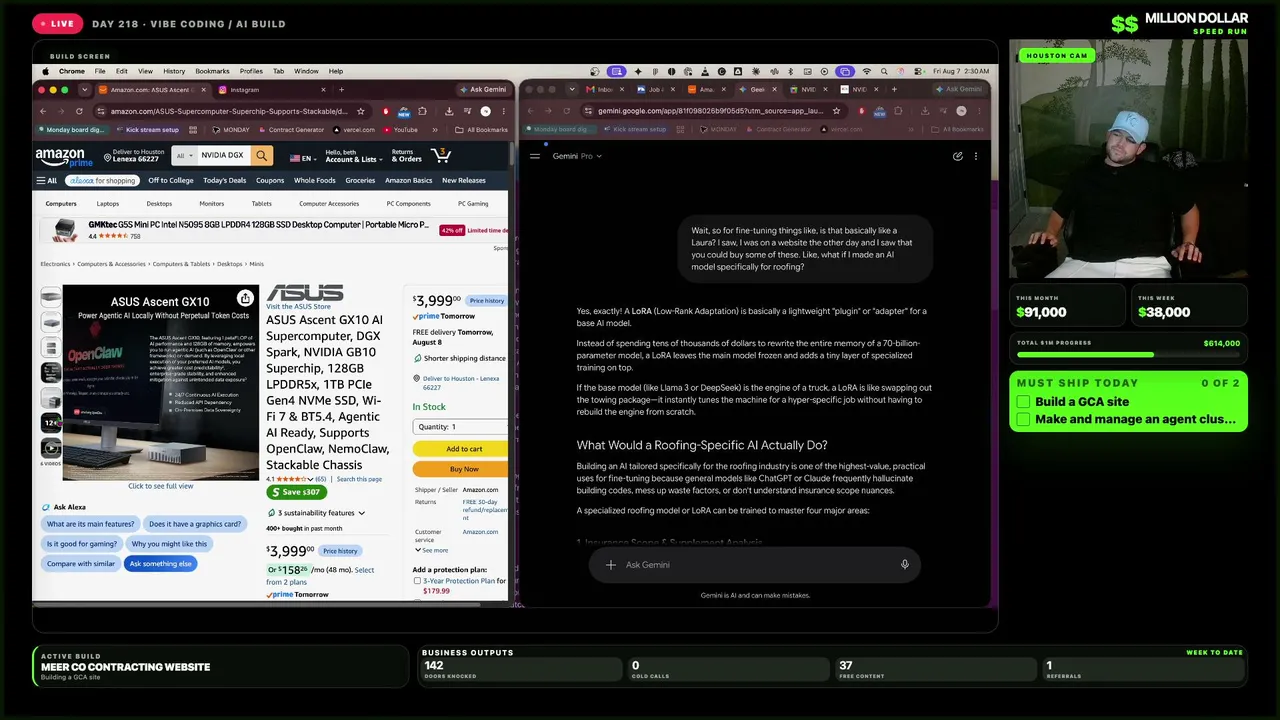Open Gemini main menu hamburger icon
Screen dimensions: 1280x720
pos(535,156)
